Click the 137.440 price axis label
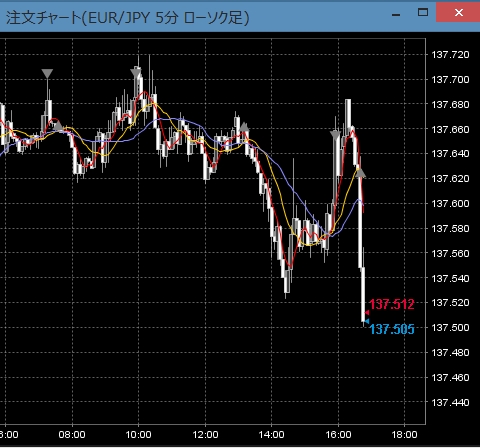Image resolution: width=480 pixels, height=448 pixels. click(450, 403)
